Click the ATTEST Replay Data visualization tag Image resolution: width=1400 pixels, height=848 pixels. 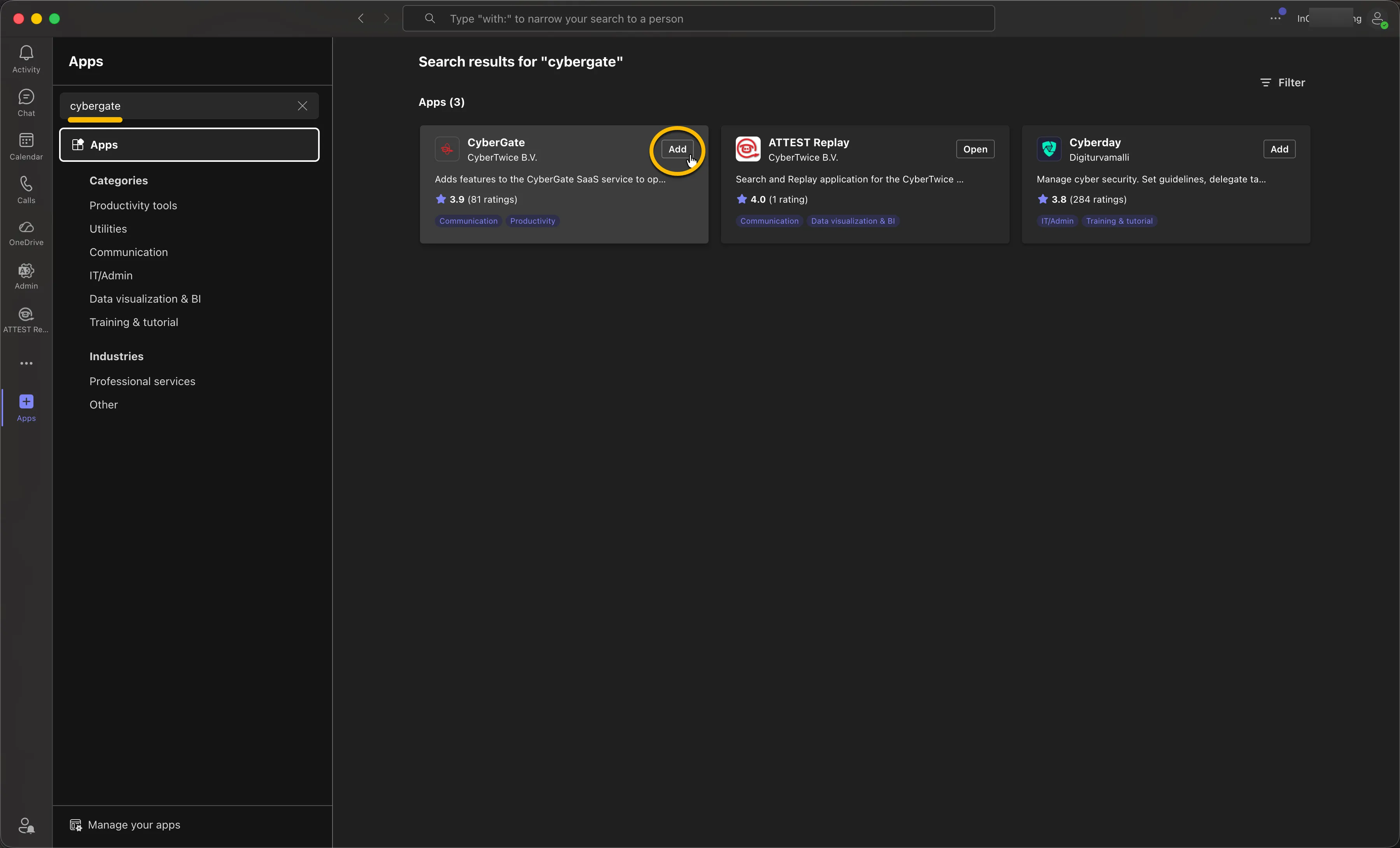click(x=852, y=221)
